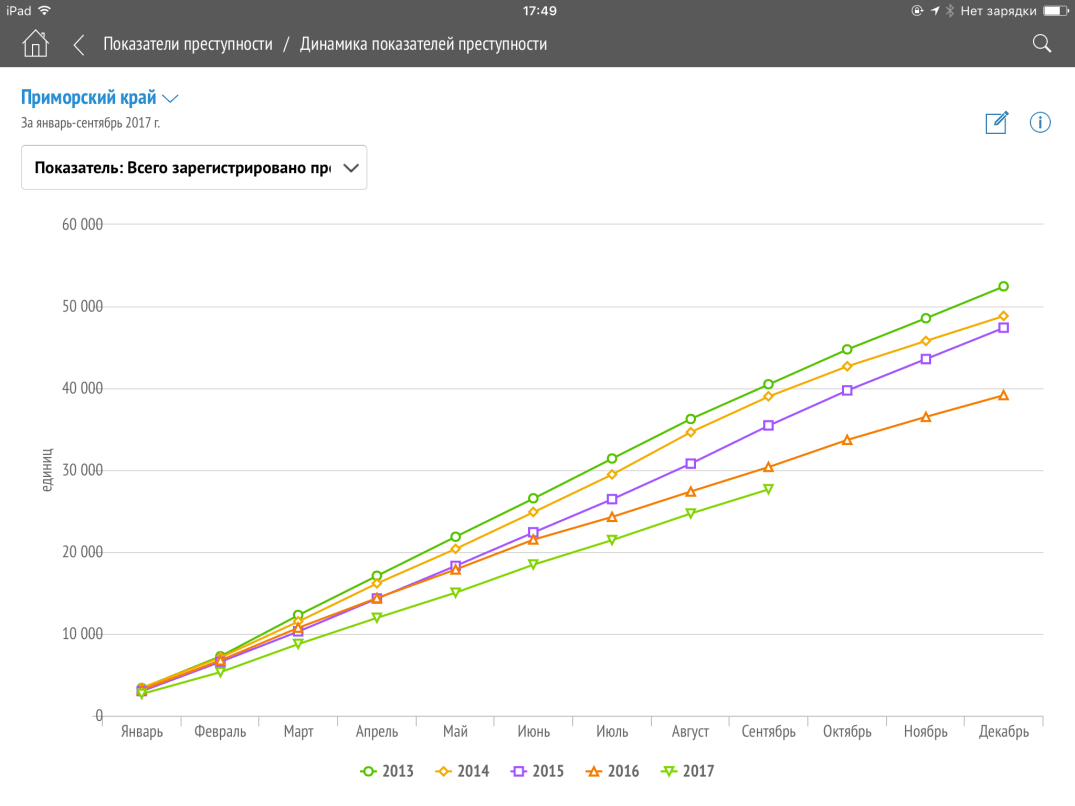Tap the 2016 Декабрь triangle marker
The width and height of the screenshot is (1075, 806).
[1003, 395]
